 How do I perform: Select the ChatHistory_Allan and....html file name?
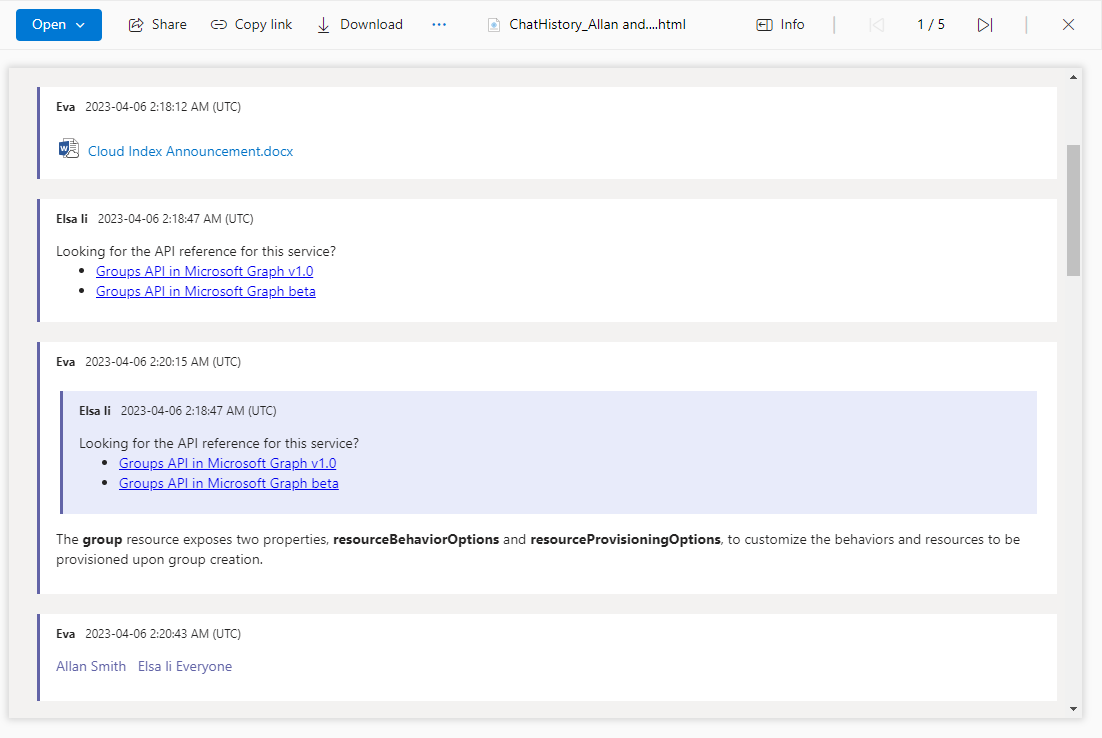[x=597, y=25]
